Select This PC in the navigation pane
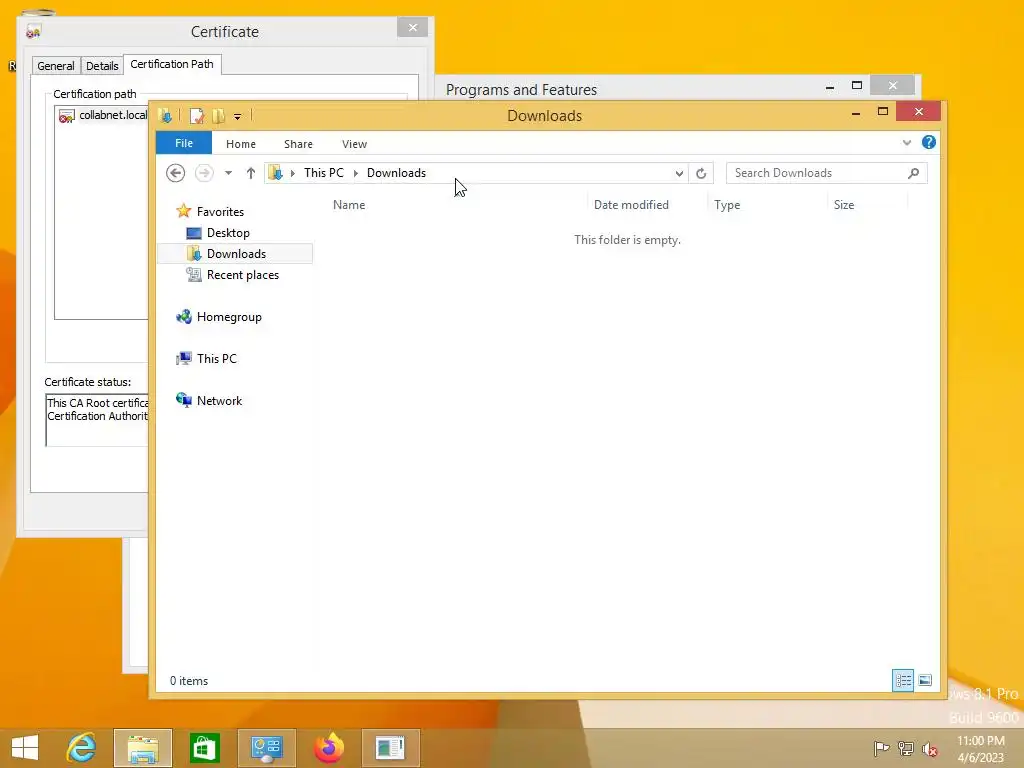This screenshot has width=1024, height=768. pyautogui.click(x=216, y=359)
